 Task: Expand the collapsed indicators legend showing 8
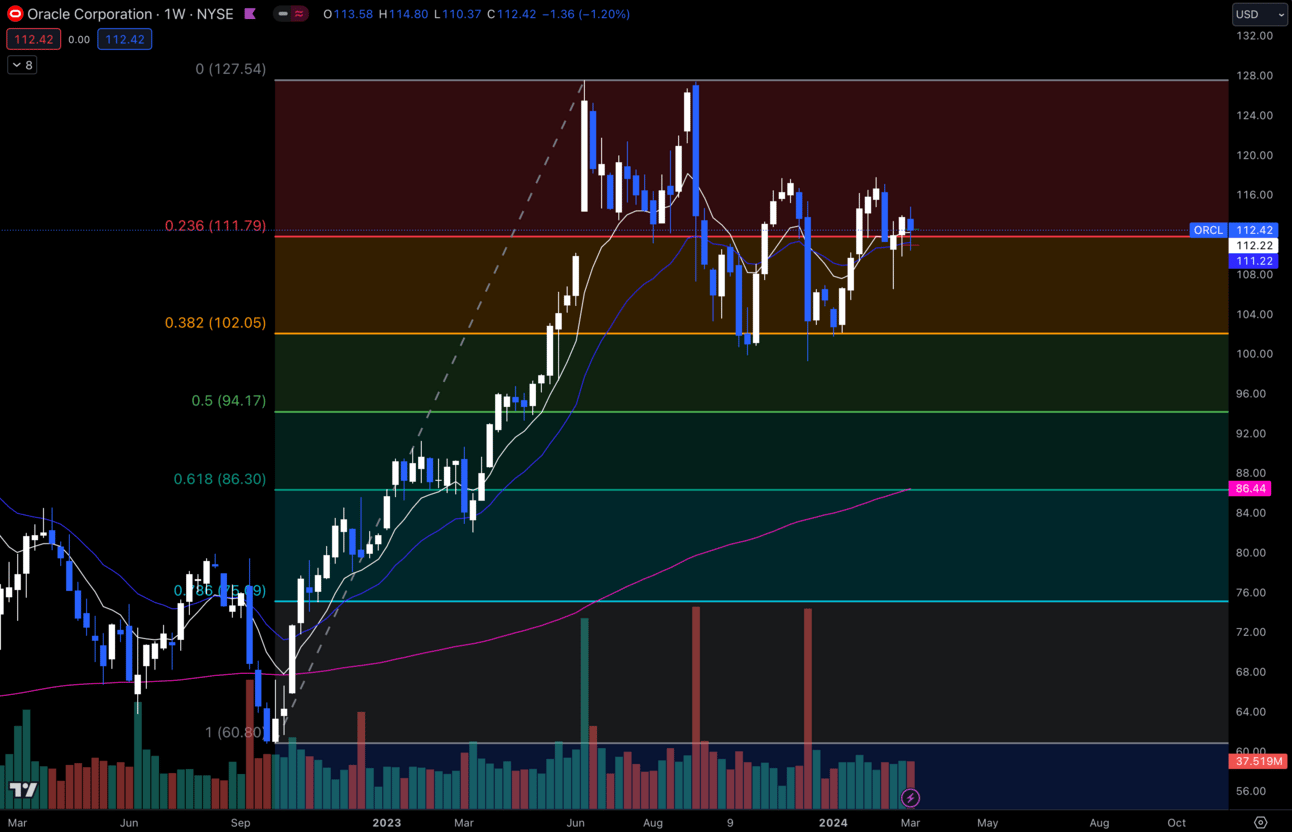pos(22,65)
